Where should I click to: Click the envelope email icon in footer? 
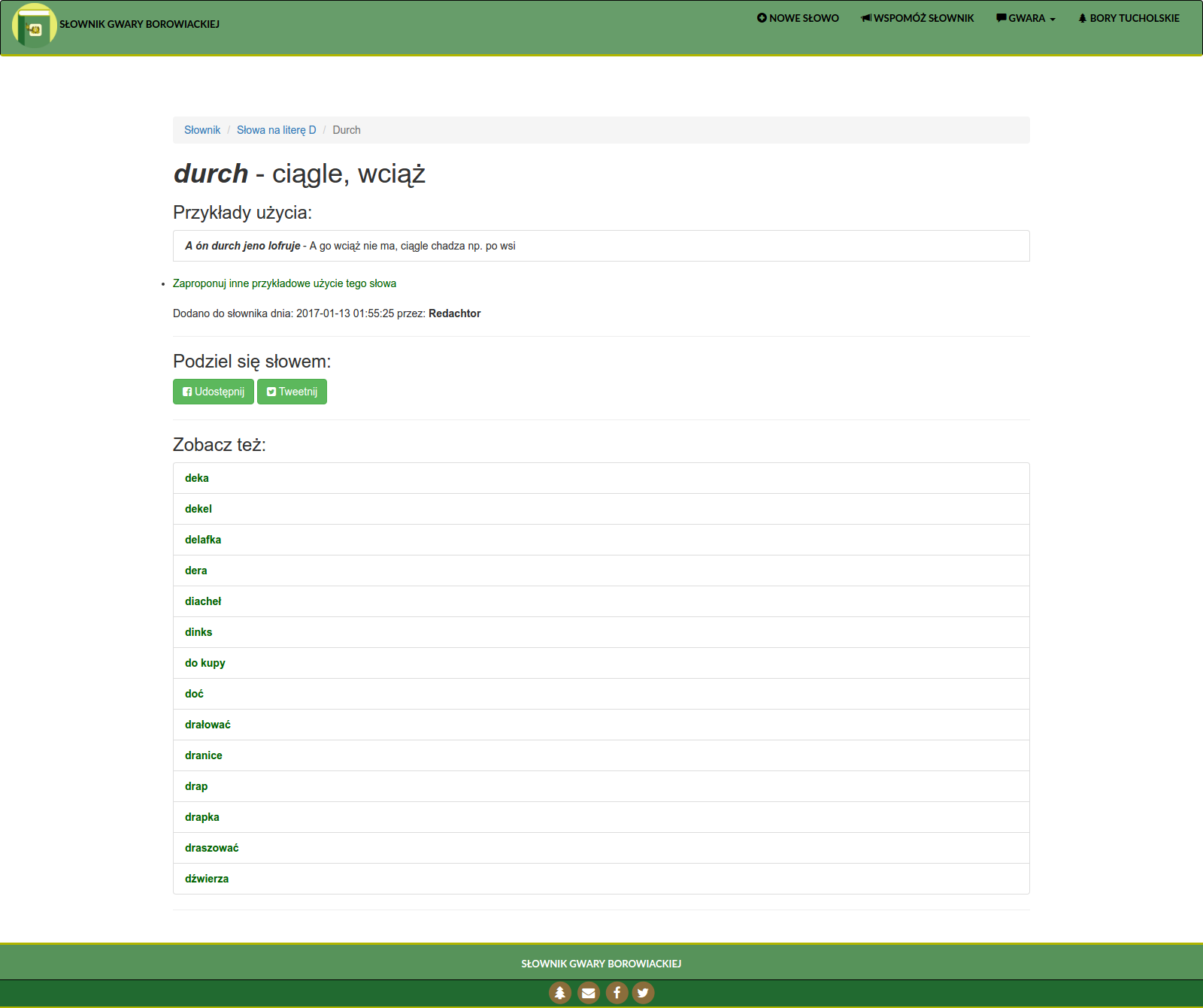pyautogui.click(x=589, y=993)
